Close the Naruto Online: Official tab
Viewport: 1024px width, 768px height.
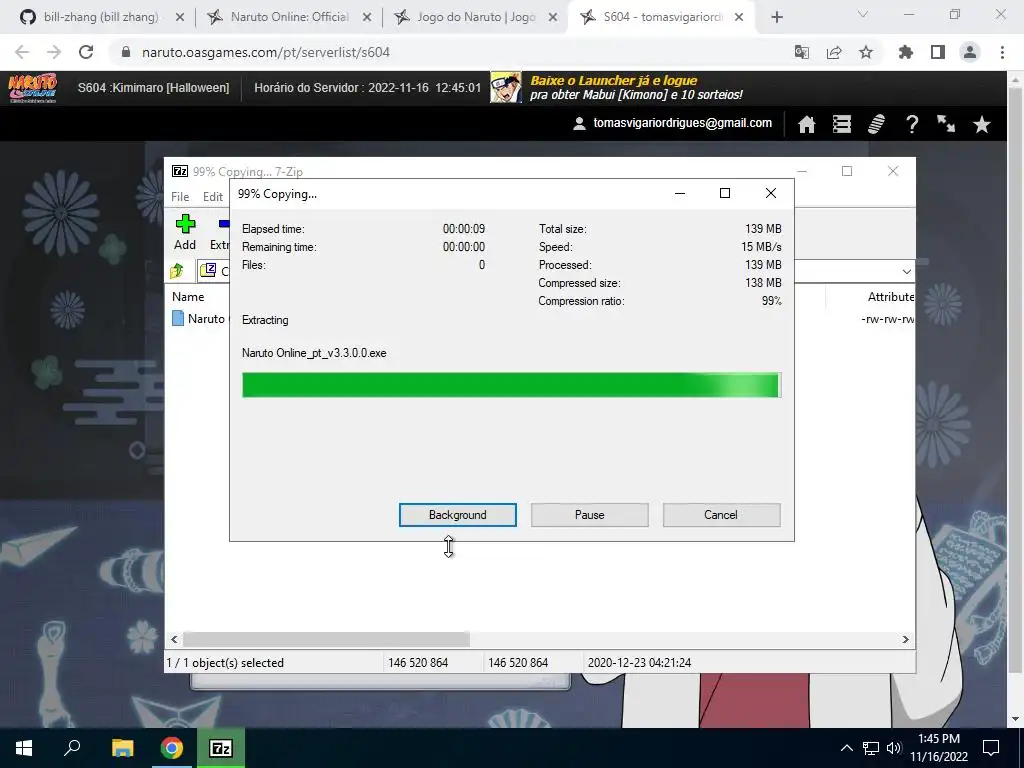(367, 18)
